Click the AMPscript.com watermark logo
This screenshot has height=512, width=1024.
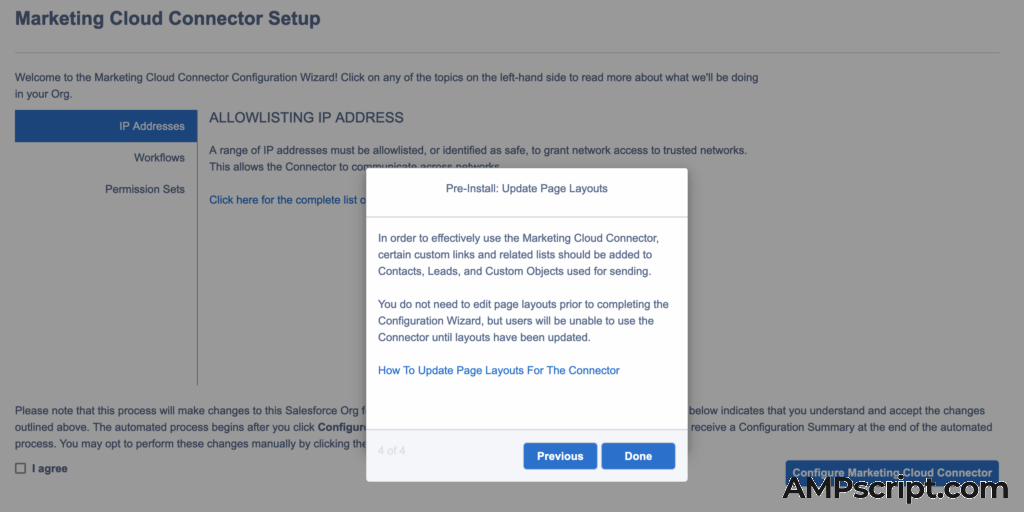click(895, 488)
